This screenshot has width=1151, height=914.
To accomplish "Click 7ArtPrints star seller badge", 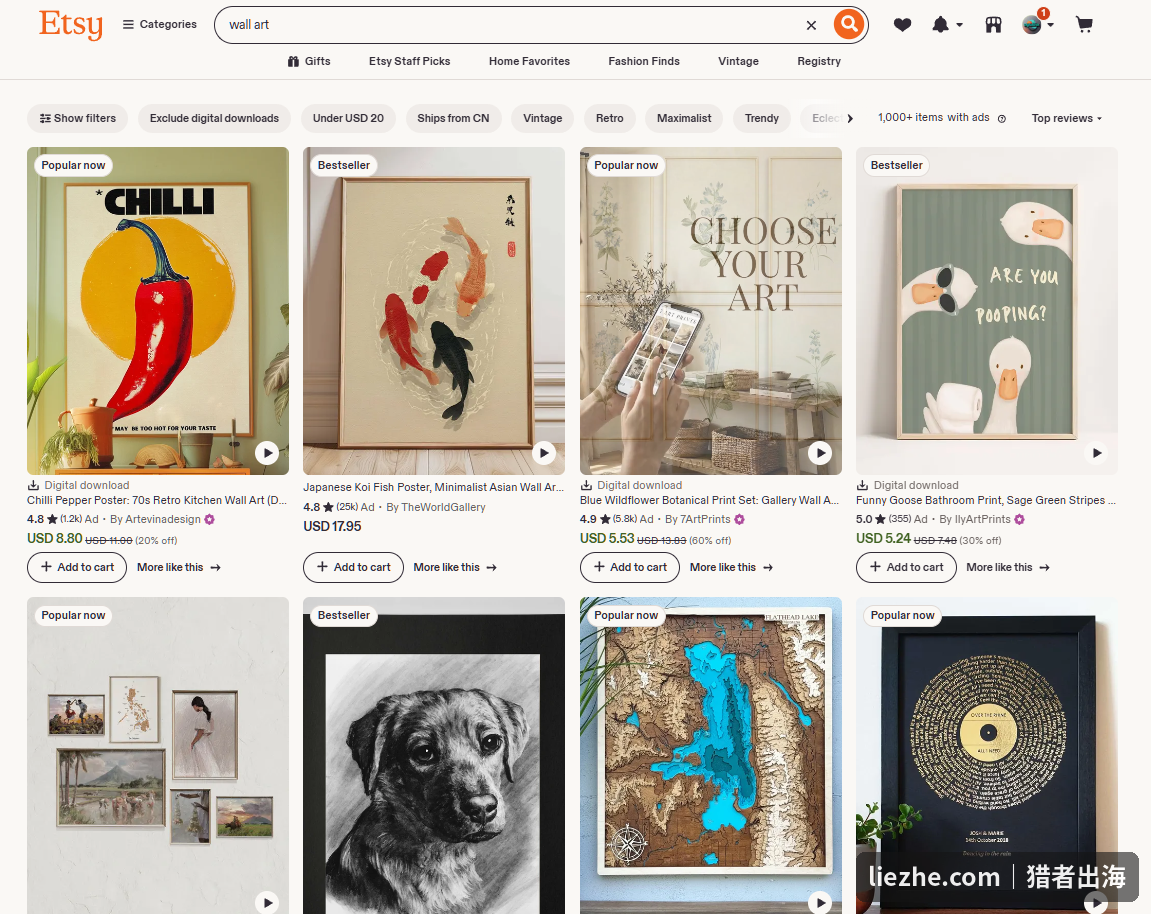I will [x=739, y=519].
